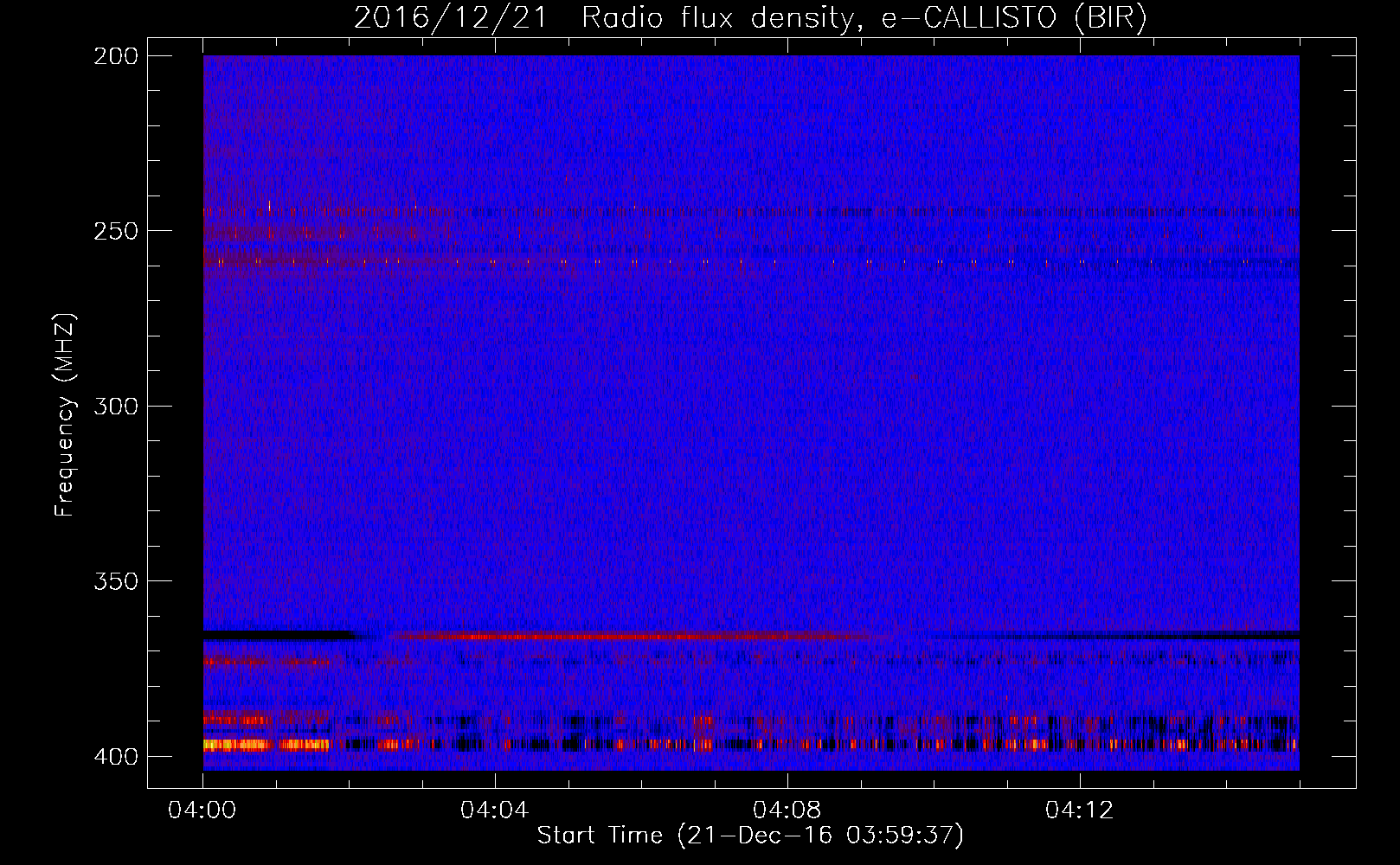The image size is (1400, 865).
Task: Click the 250 frequency tick label
Action: 115,231
